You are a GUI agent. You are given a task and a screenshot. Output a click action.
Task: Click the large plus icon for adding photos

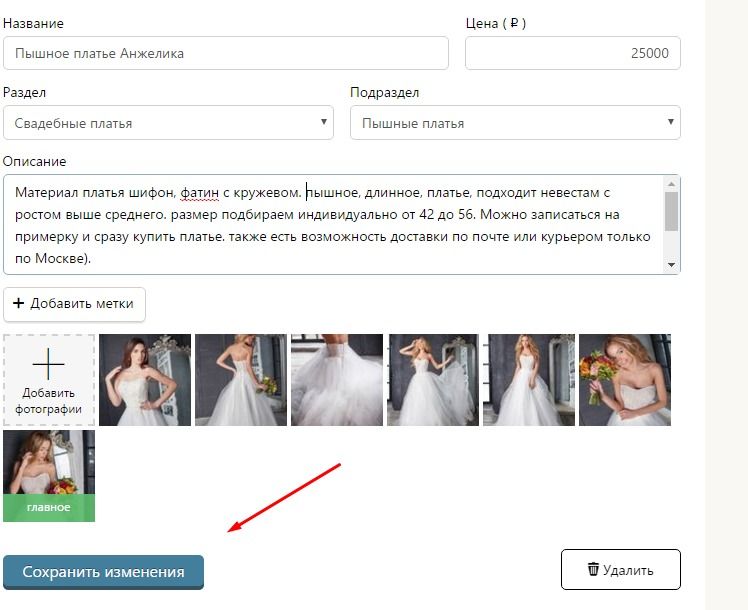(49, 364)
